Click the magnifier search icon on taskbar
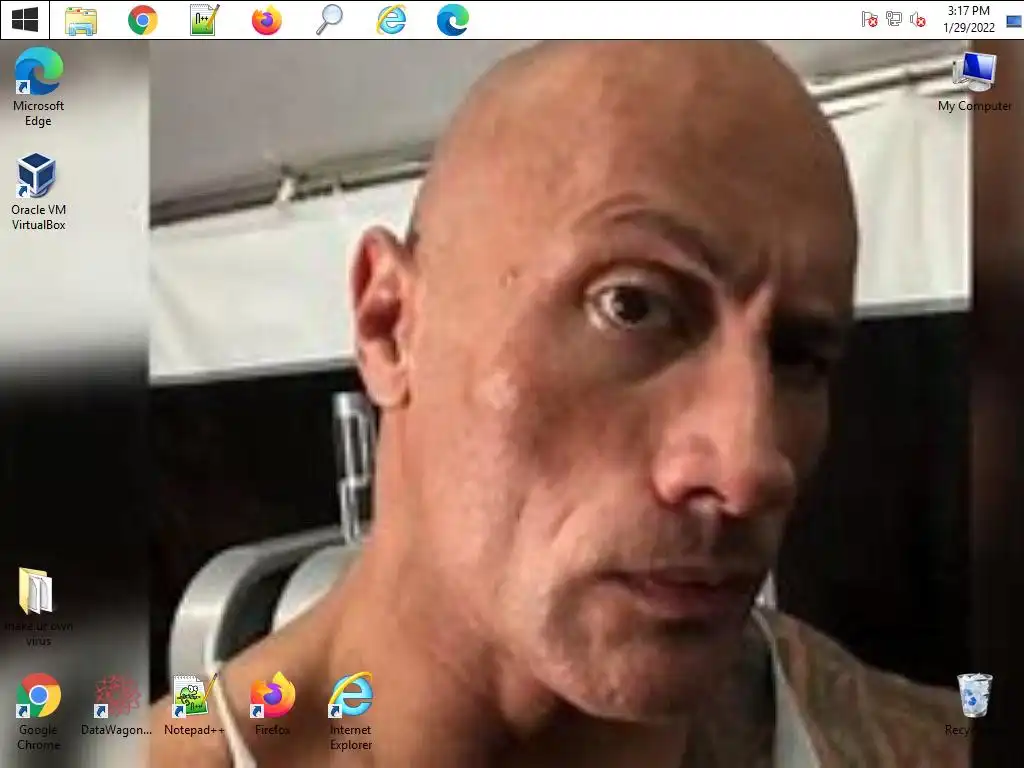The width and height of the screenshot is (1024, 768). tap(329, 20)
